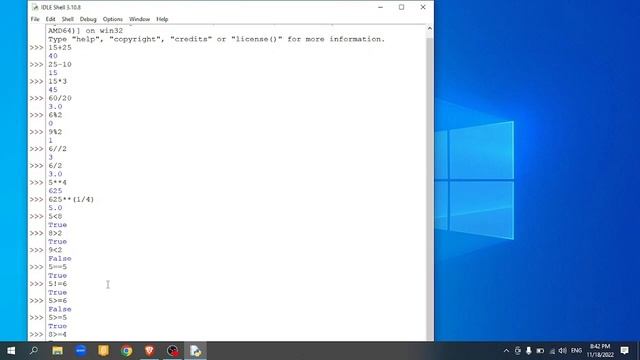Click the line '25-10'
Image resolution: width=640 pixels, height=360 pixels.
point(60,64)
